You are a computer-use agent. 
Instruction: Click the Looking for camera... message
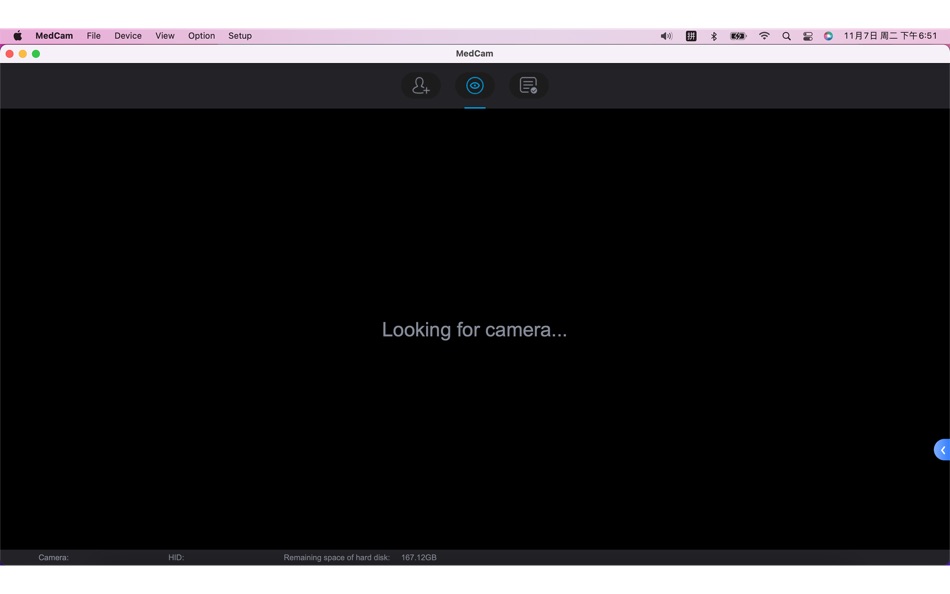click(x=474, y=329)
